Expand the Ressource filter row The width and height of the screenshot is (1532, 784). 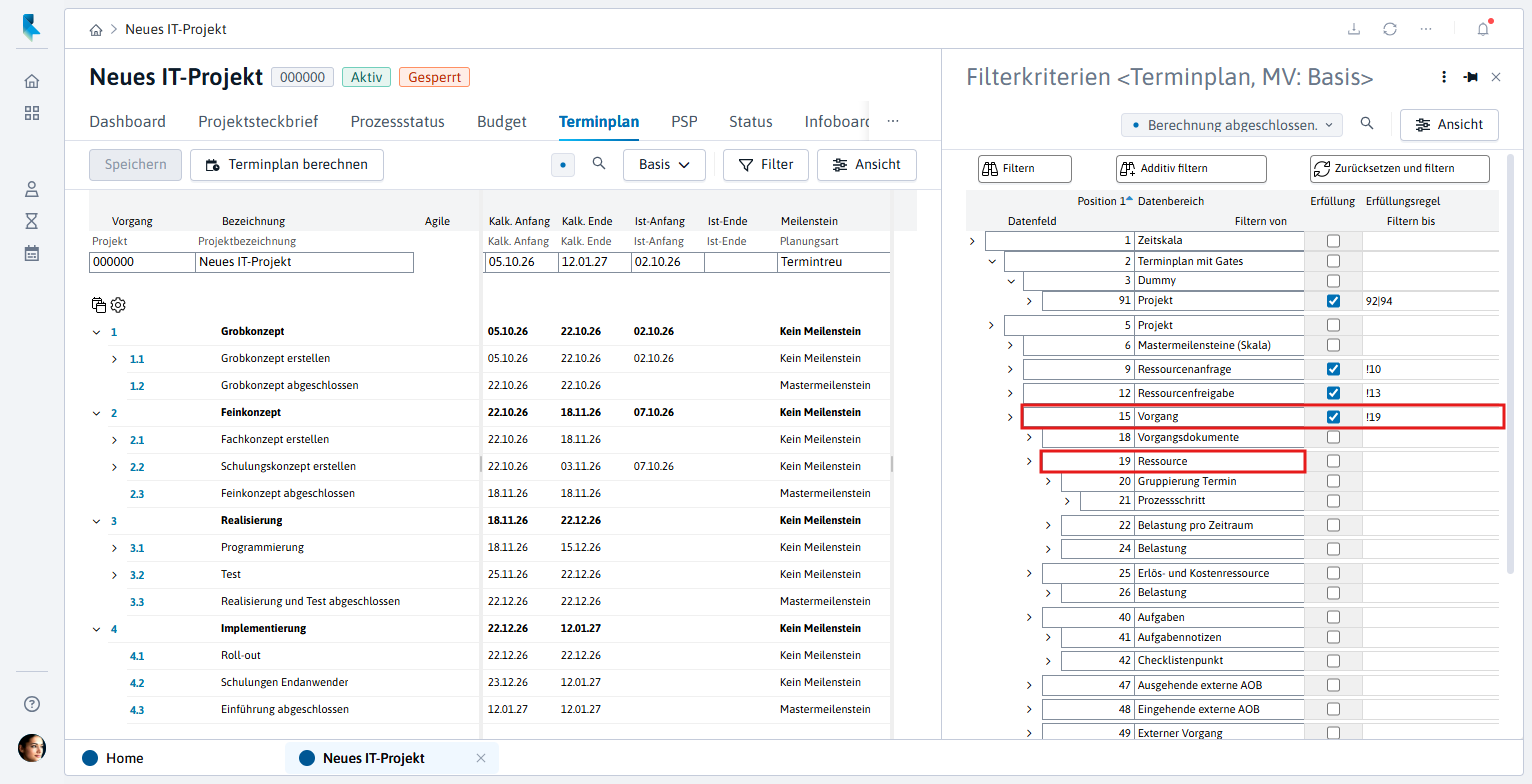(1029, 461)
